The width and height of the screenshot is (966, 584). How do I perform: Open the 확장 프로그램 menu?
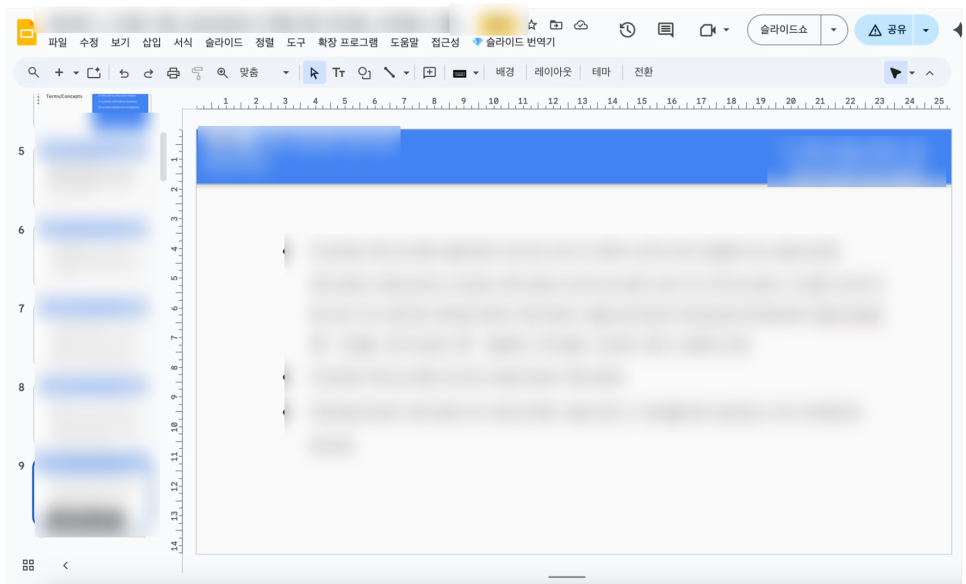pyautogui.click(x=347, y=43)
